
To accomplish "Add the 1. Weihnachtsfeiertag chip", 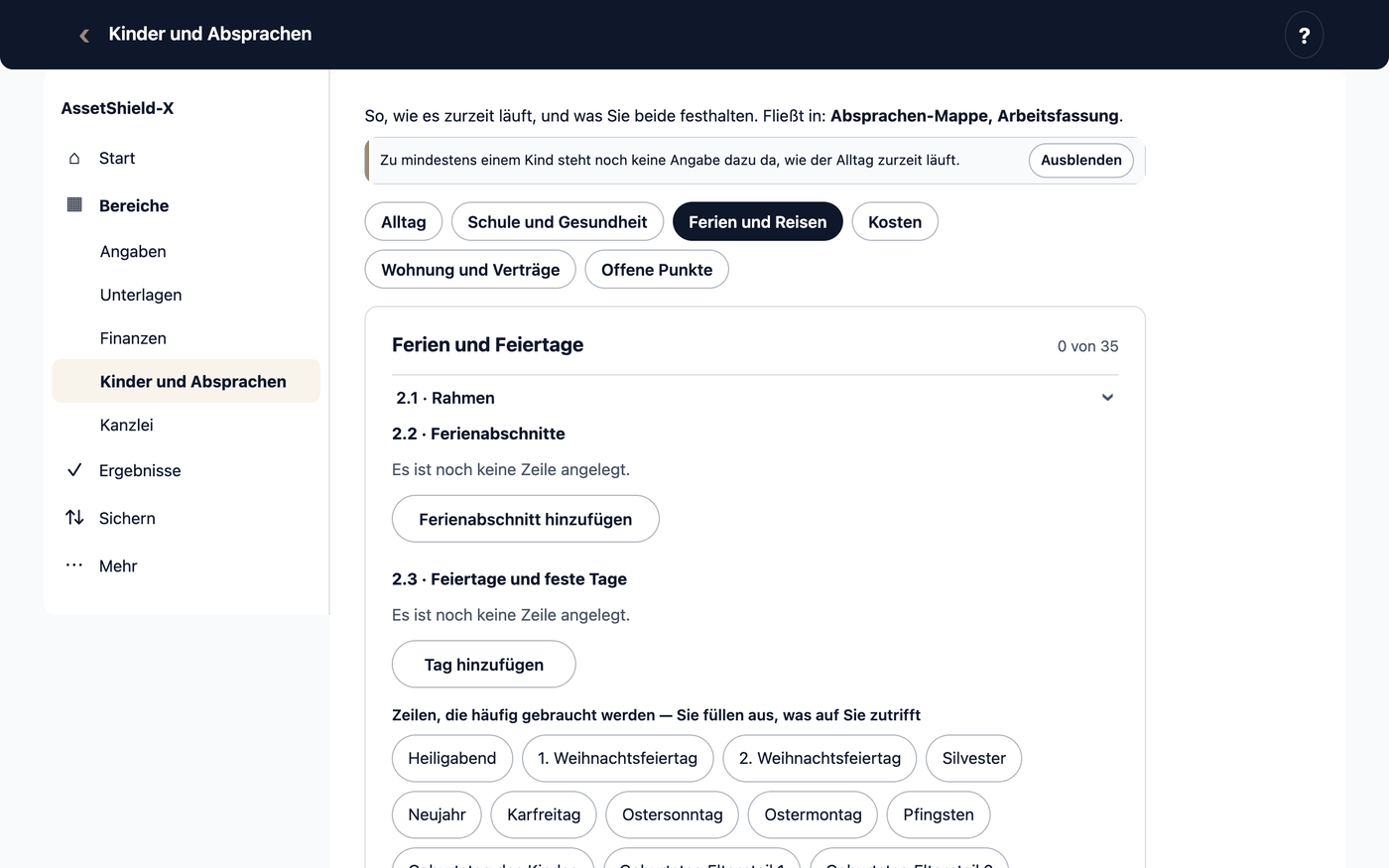I will click(x=618, y=759).
